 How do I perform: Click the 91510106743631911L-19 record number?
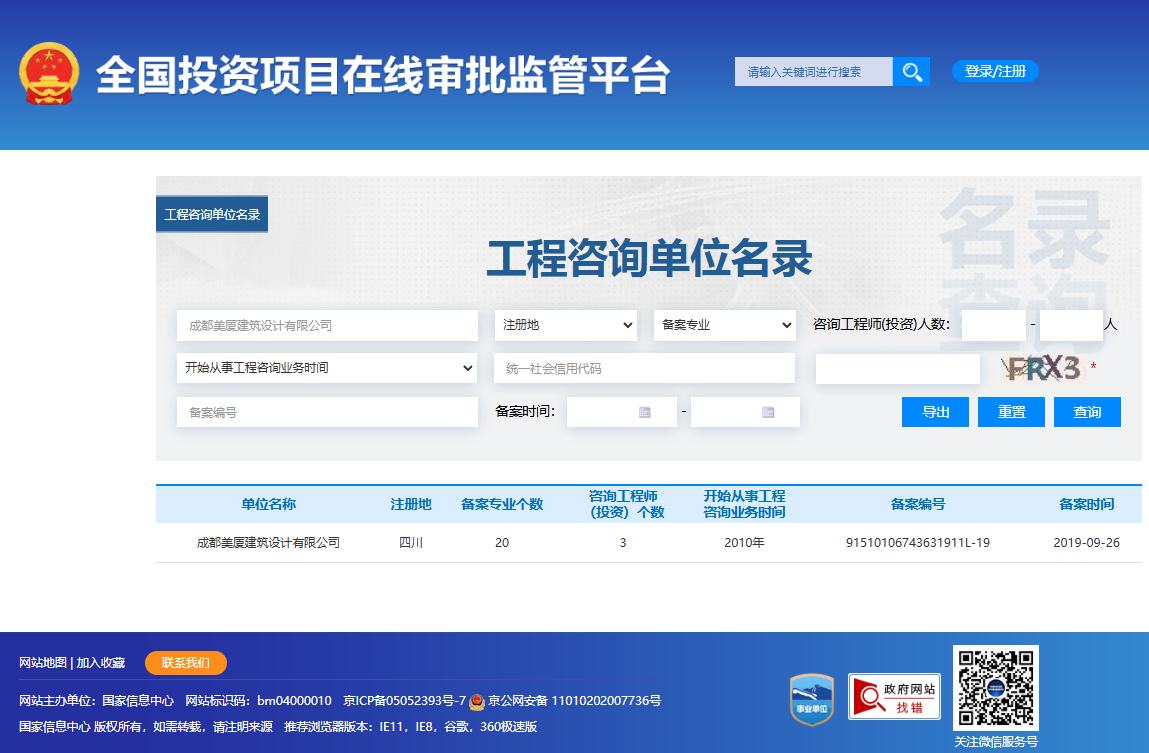coord(917,543)
